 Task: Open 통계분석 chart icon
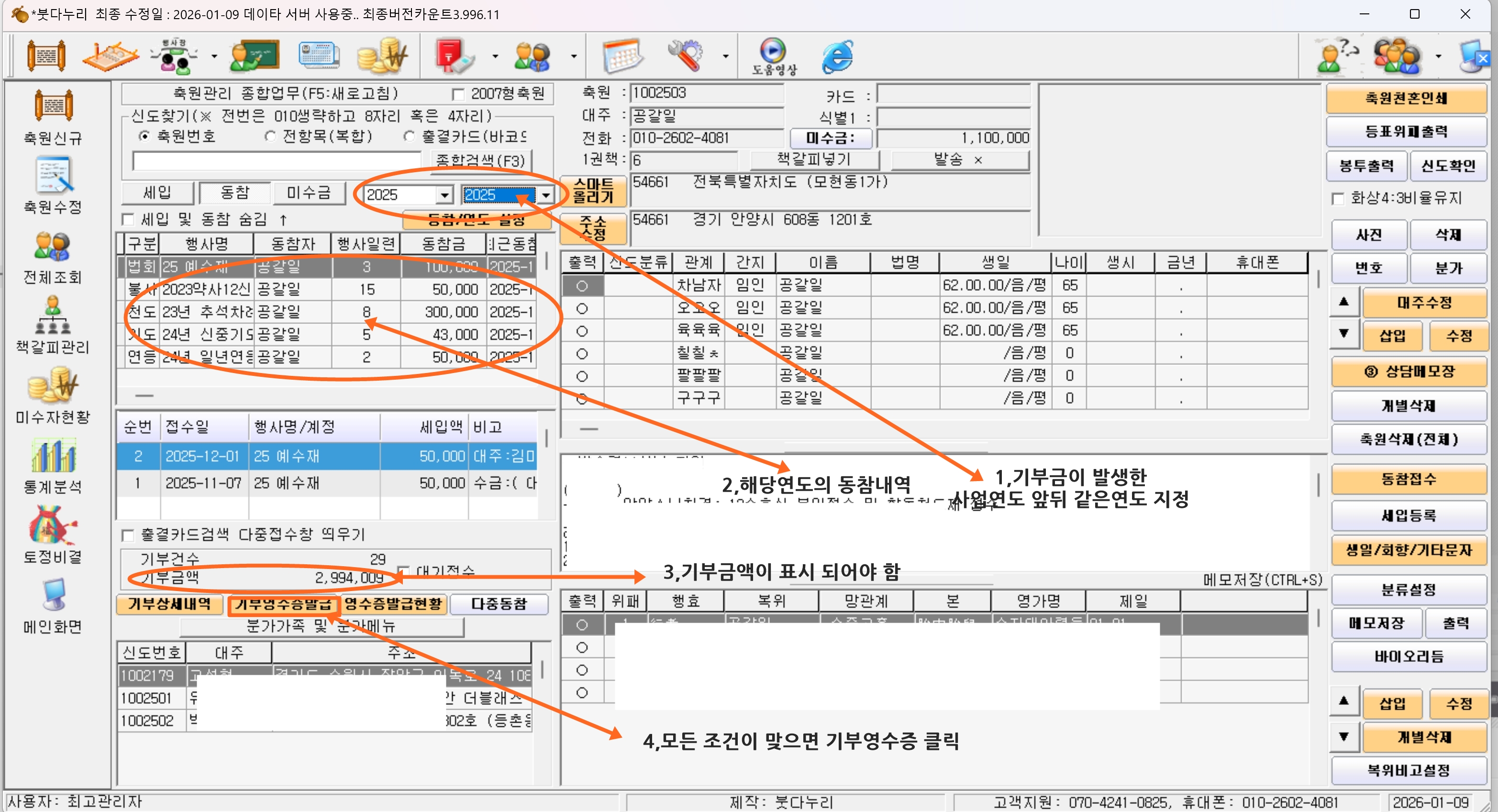click(x=53, y=455)
